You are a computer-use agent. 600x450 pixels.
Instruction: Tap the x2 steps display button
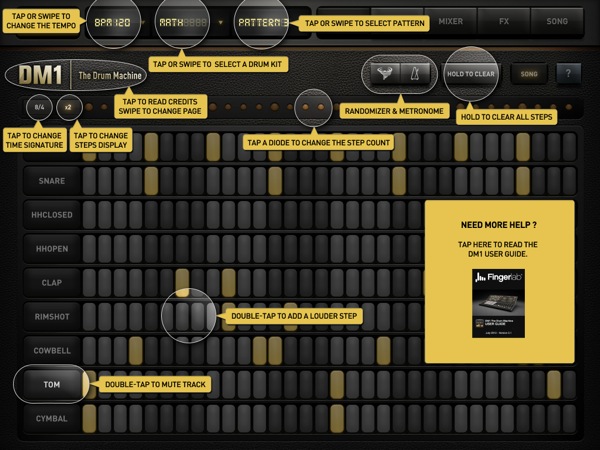click(x=68, y=107)
